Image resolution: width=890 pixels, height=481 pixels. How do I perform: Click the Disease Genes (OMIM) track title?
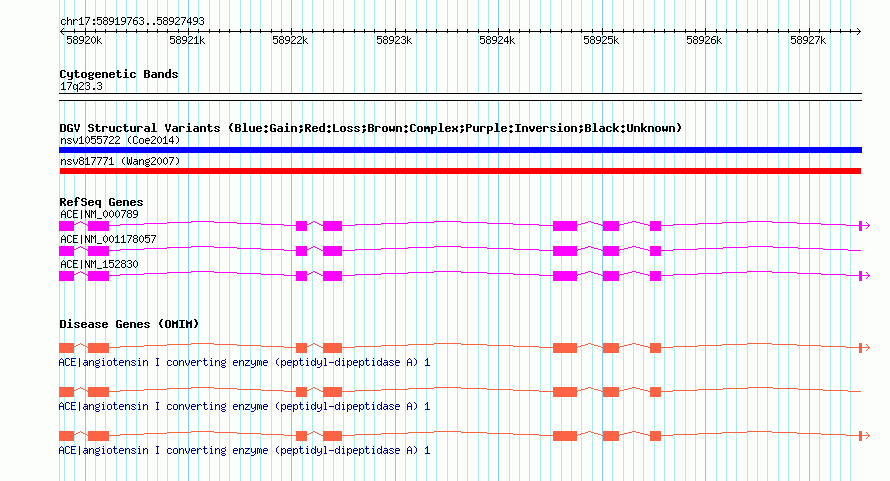(129, 324)
